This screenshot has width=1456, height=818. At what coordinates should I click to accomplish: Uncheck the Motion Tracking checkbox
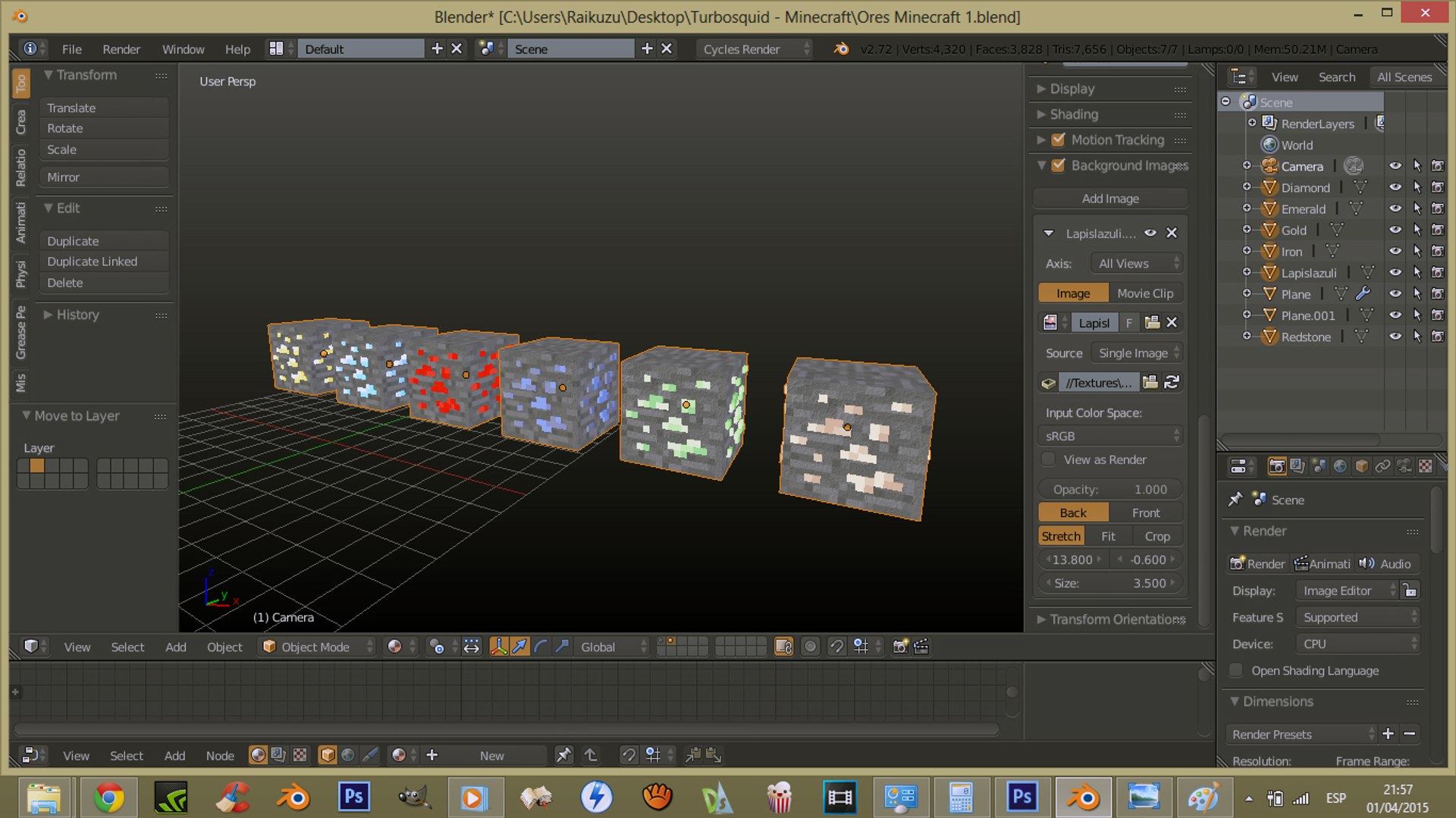(1059, 139)
